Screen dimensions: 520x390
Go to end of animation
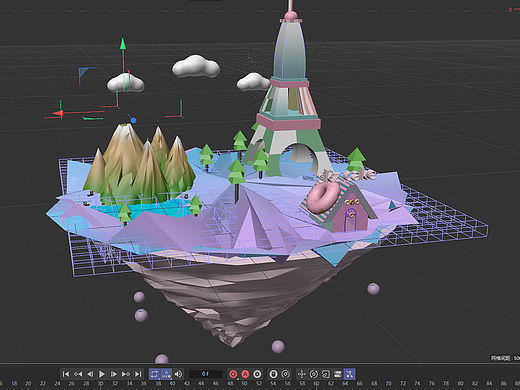(x=138, y=374)
